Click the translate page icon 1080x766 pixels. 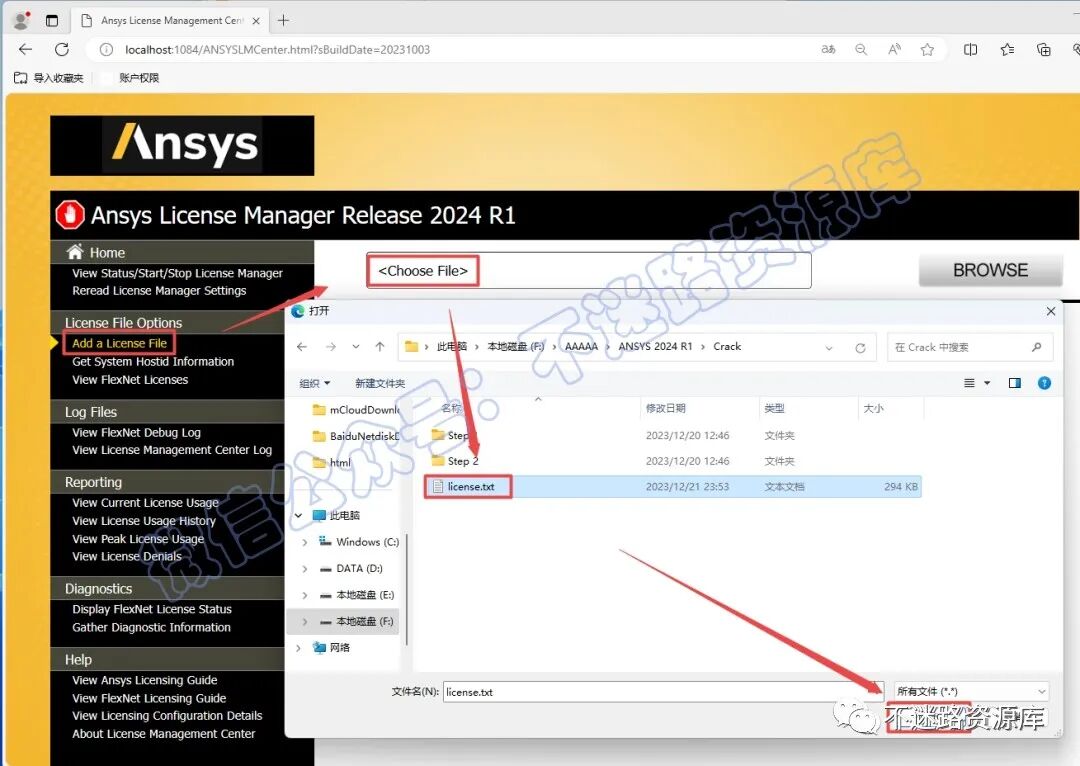tap(828, 50)
